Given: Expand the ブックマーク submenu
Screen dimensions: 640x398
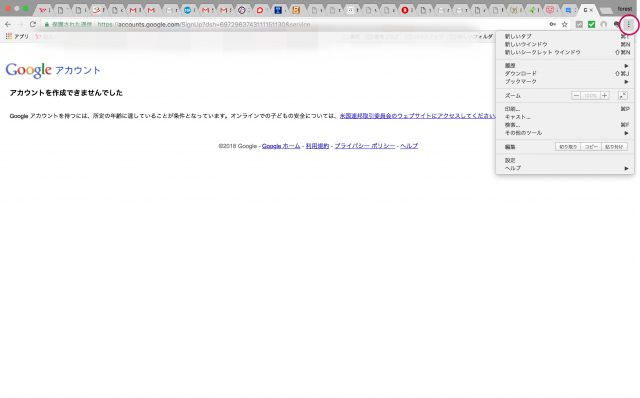Looking at the screenshot, I should [x=565, y=82].
